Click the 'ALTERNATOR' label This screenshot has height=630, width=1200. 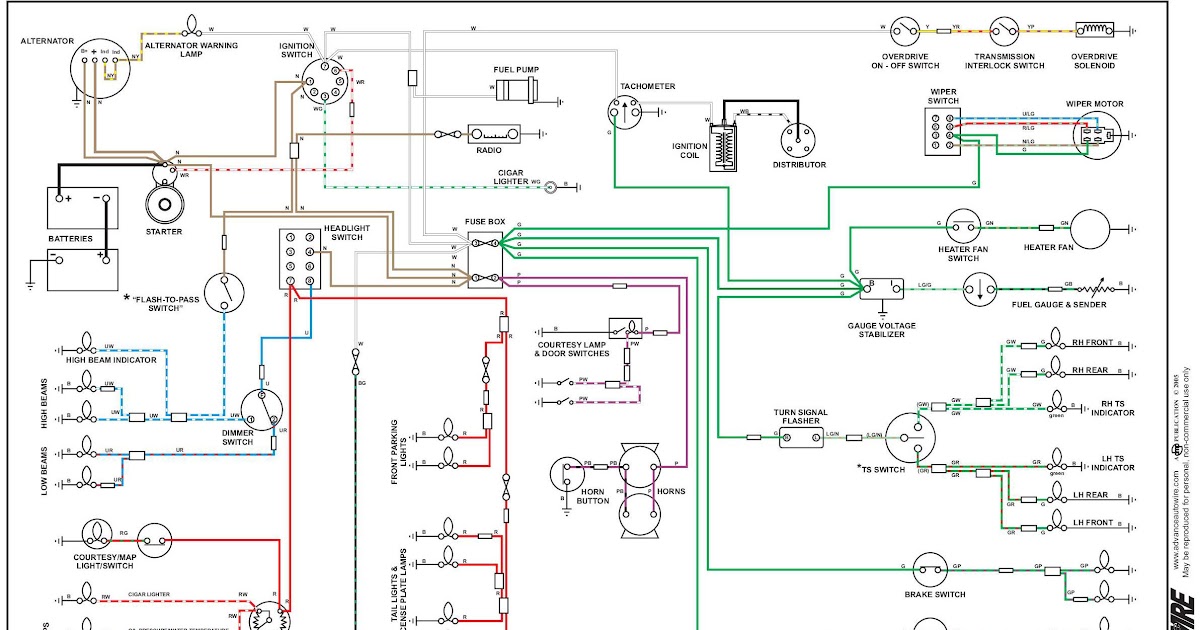coord(49,41)
